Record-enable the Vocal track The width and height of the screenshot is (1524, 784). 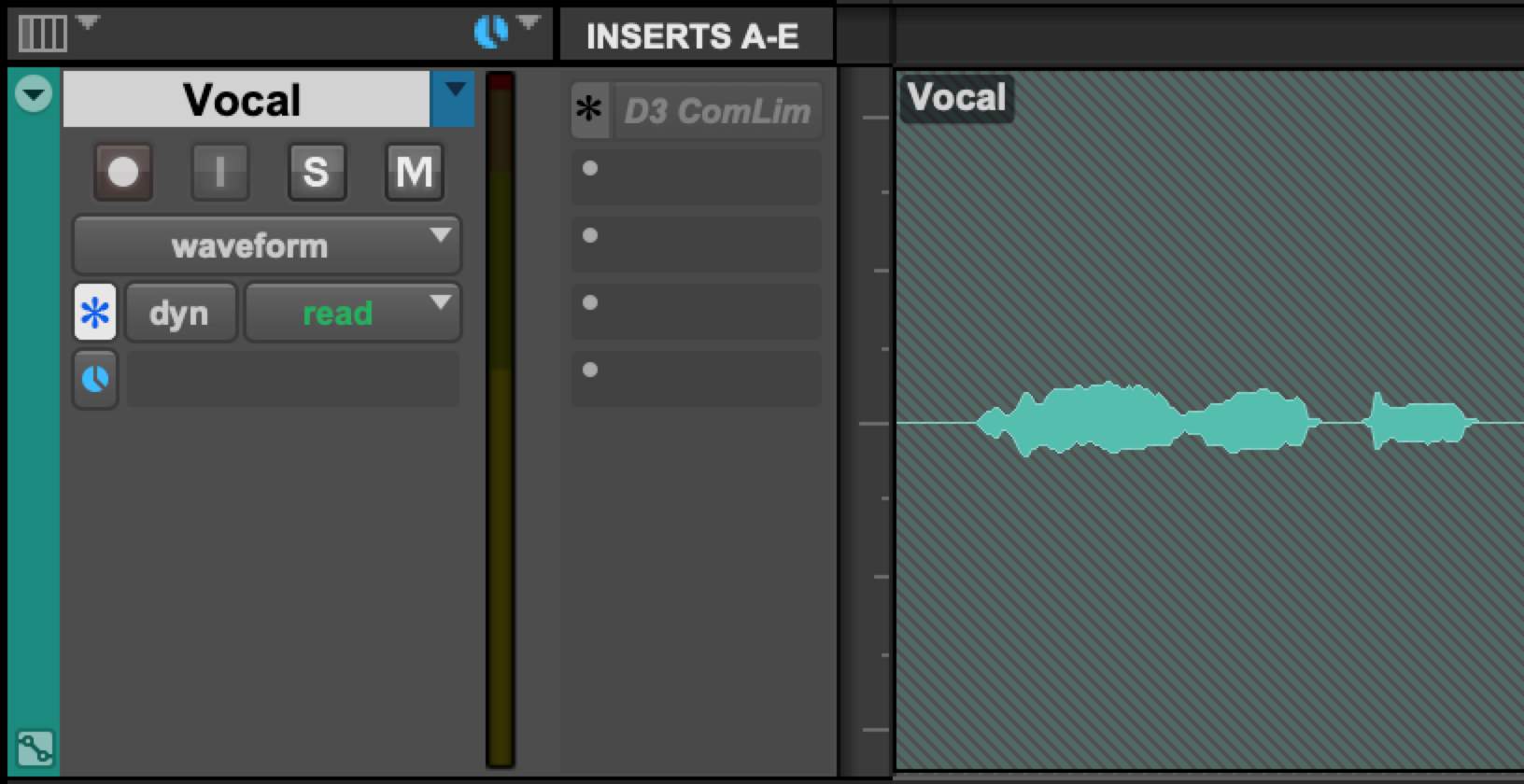point(123,172)
